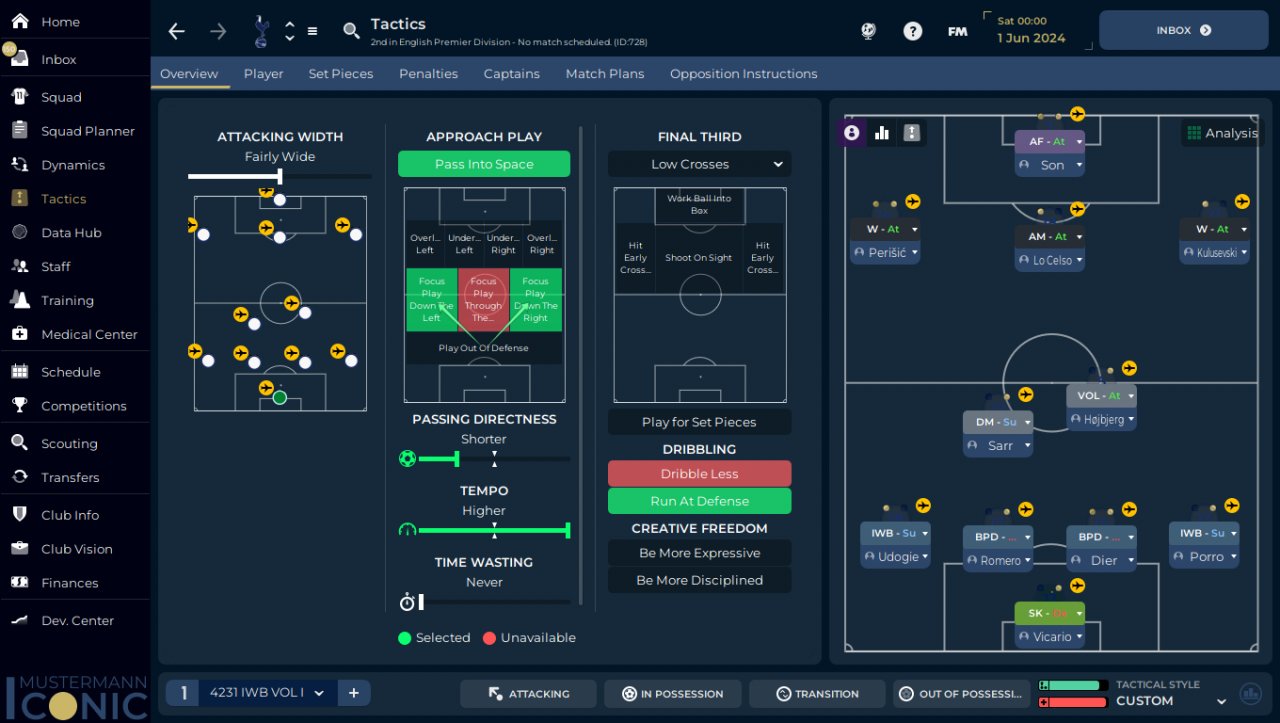Open the OUT OF POSSESSION instructions
The width and height of the screenshot is (1280, 723).
click(961, 694)
